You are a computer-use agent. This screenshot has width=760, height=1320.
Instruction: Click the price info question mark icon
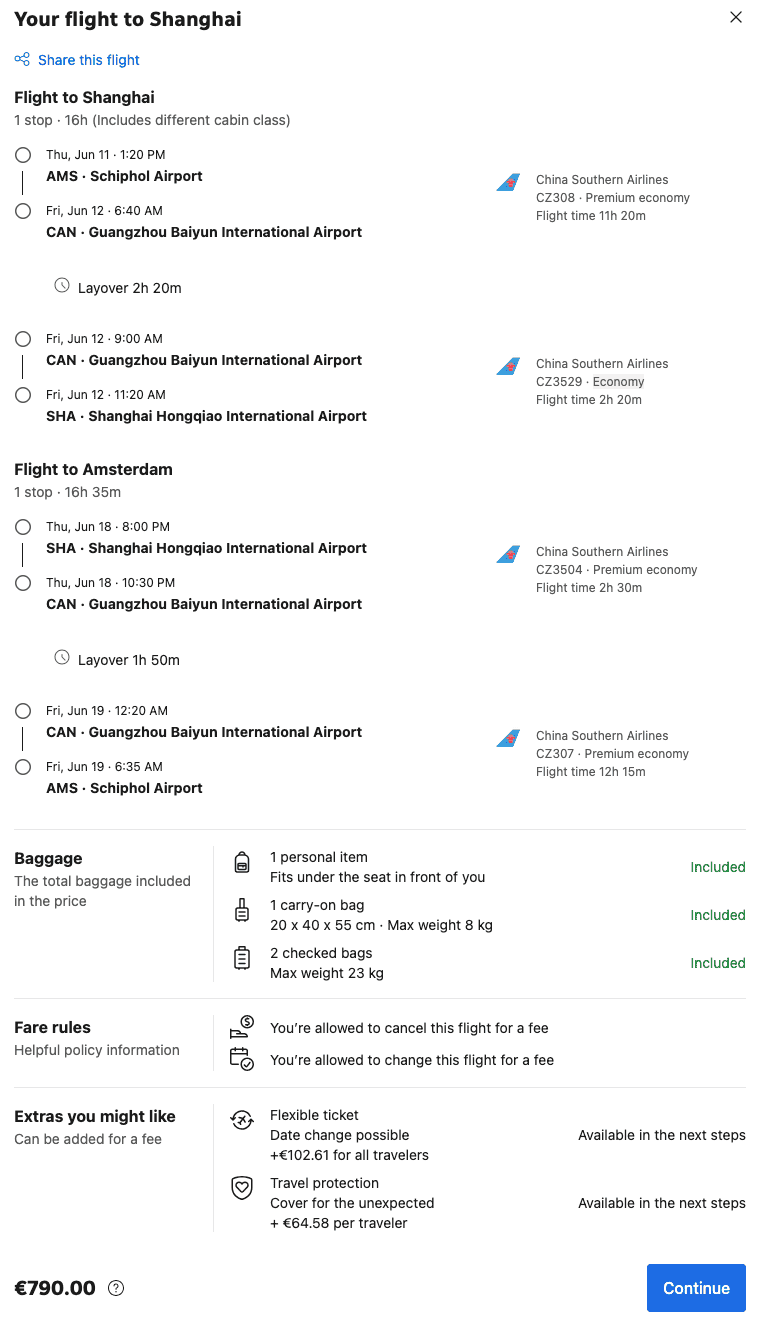(x=116, y=1288)
